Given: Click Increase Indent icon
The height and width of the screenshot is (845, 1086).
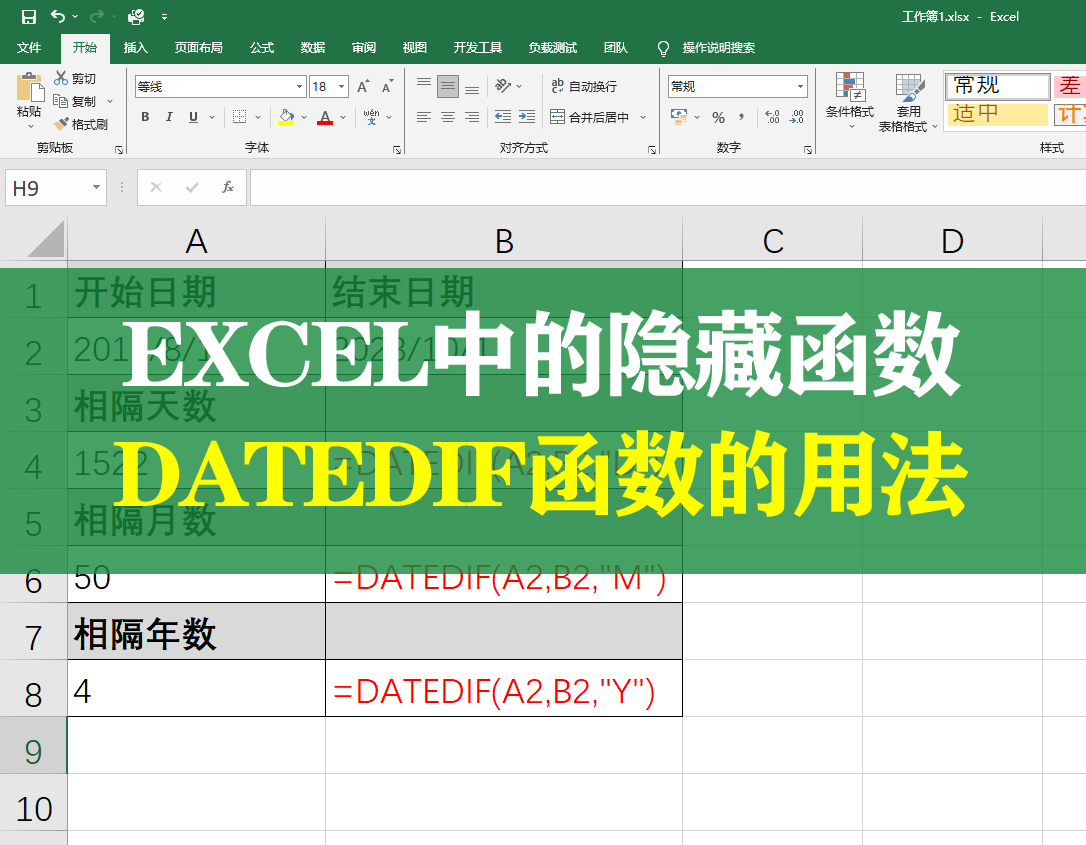Looking at the screenshot, I should 527,117.
